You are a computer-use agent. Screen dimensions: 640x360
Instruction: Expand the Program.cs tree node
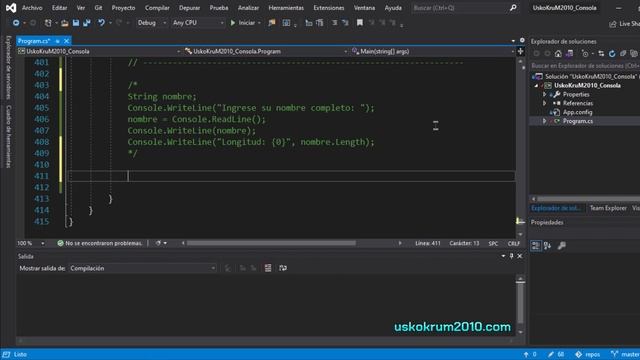[x=544, y=121]
